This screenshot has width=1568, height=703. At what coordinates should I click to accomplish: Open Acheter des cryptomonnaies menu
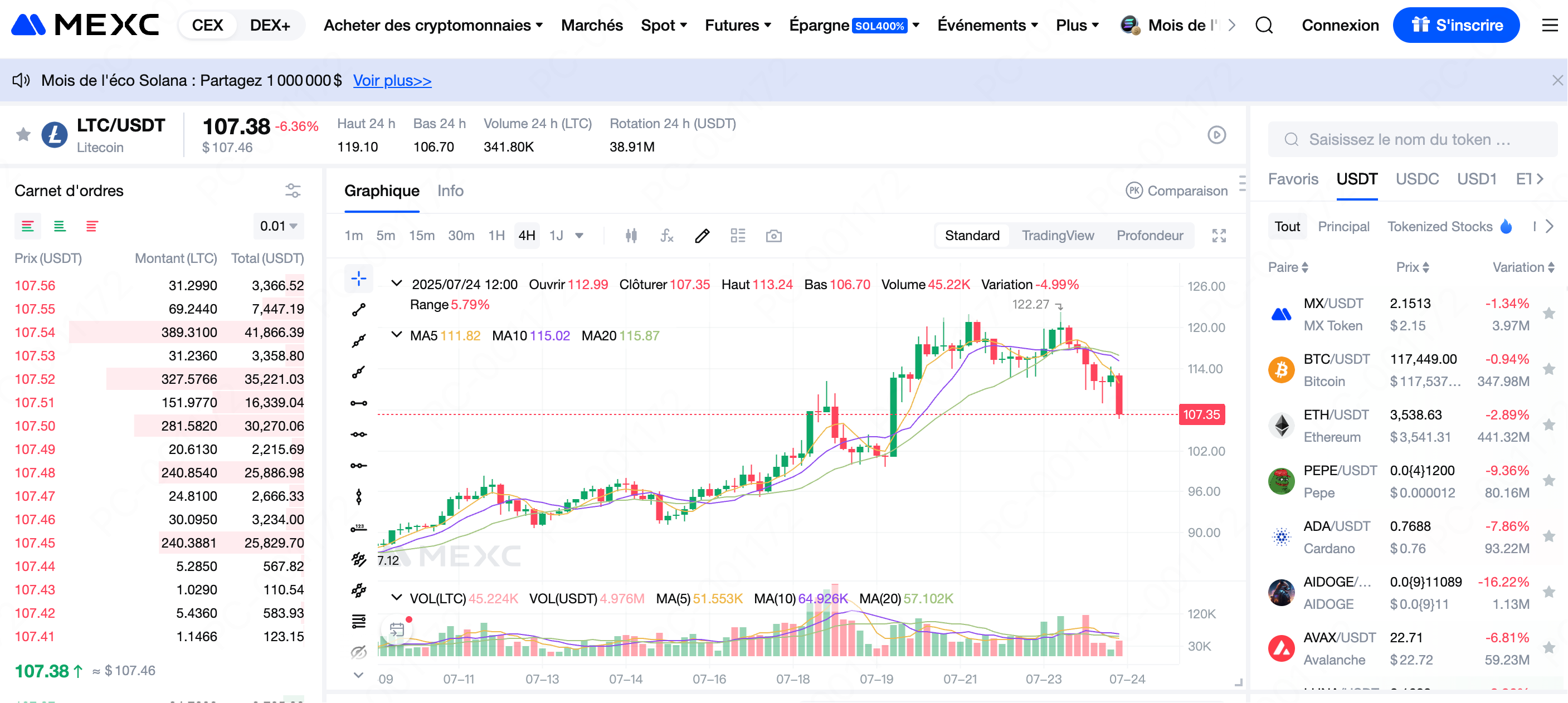click(x=433, y=25)
